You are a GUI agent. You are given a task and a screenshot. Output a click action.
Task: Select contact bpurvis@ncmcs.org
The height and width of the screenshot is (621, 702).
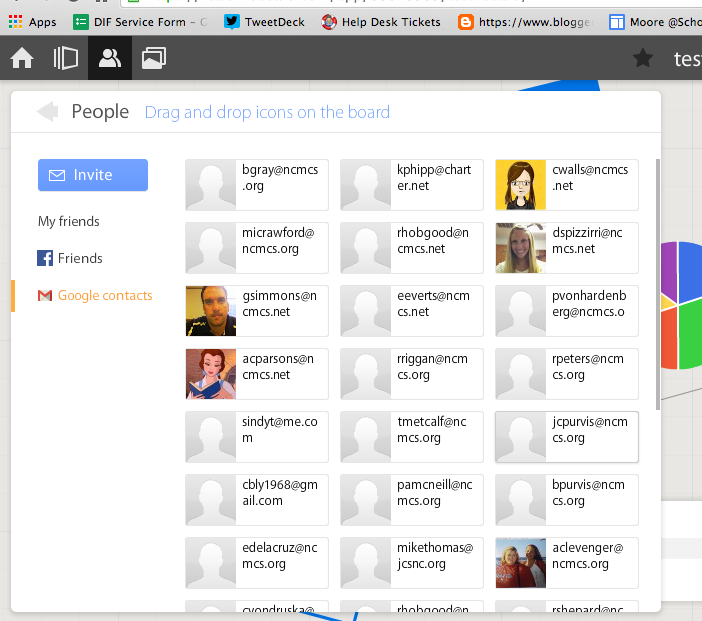point(567,500)
